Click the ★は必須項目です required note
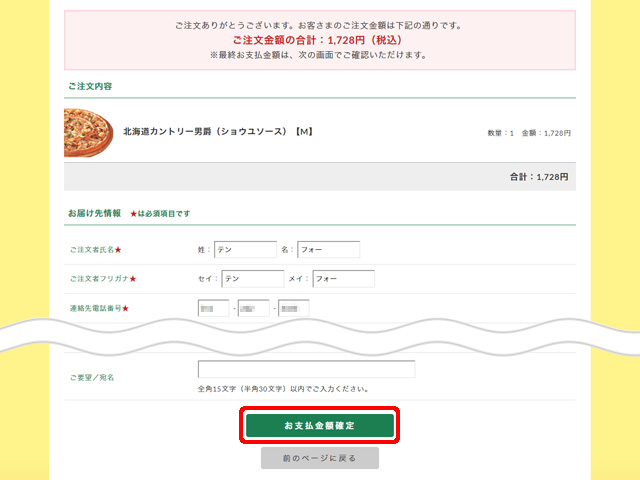Screen dimensions: 640x480 click(x=160, y=213)
